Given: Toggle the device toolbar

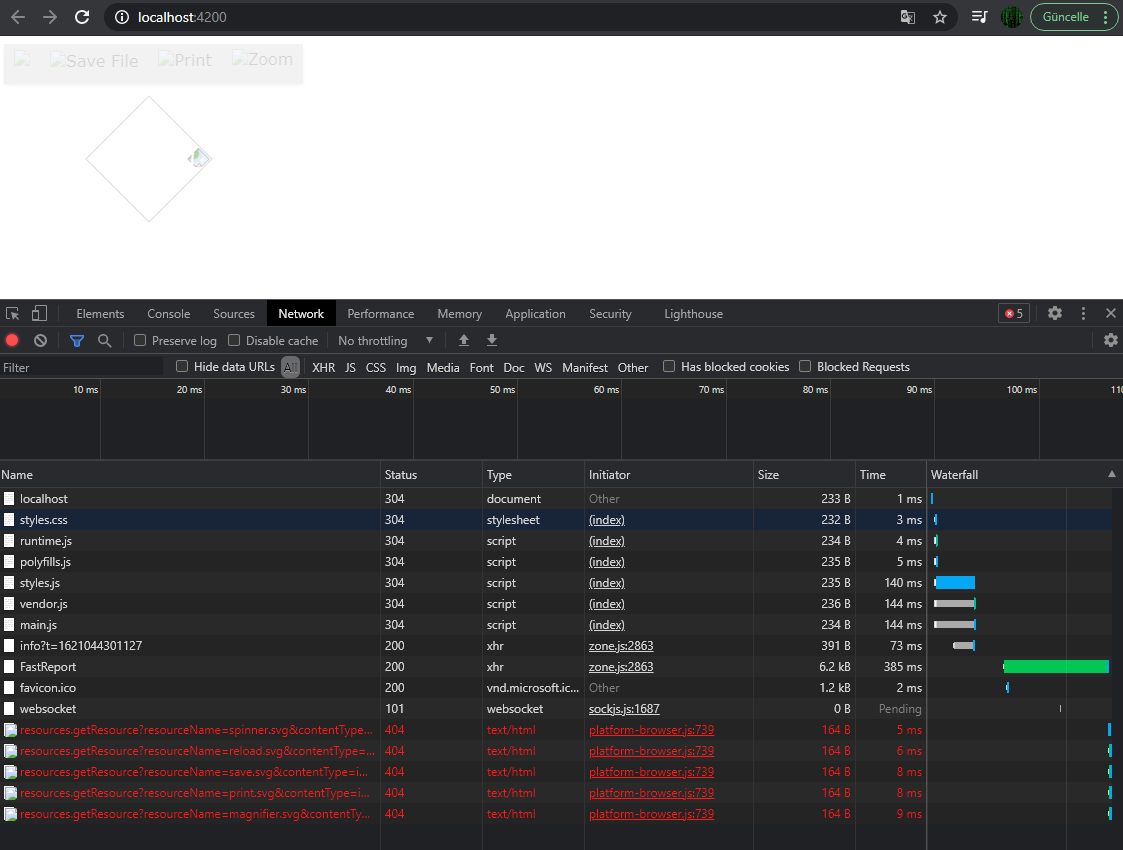Looking at the screenshot, I should coord(39,314).
